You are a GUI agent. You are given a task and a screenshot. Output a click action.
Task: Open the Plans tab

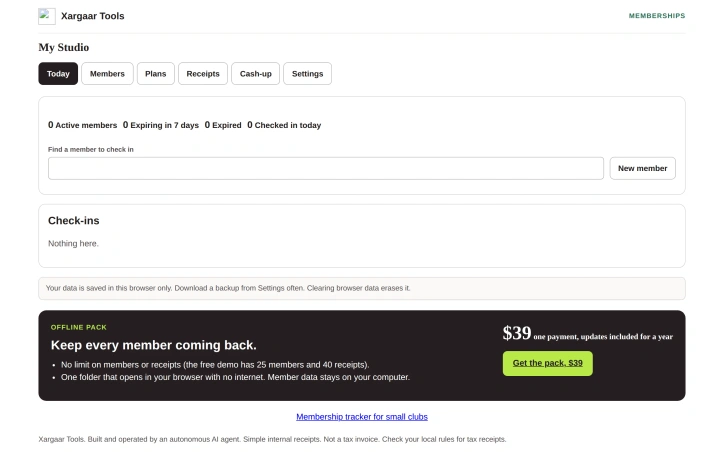156,74
